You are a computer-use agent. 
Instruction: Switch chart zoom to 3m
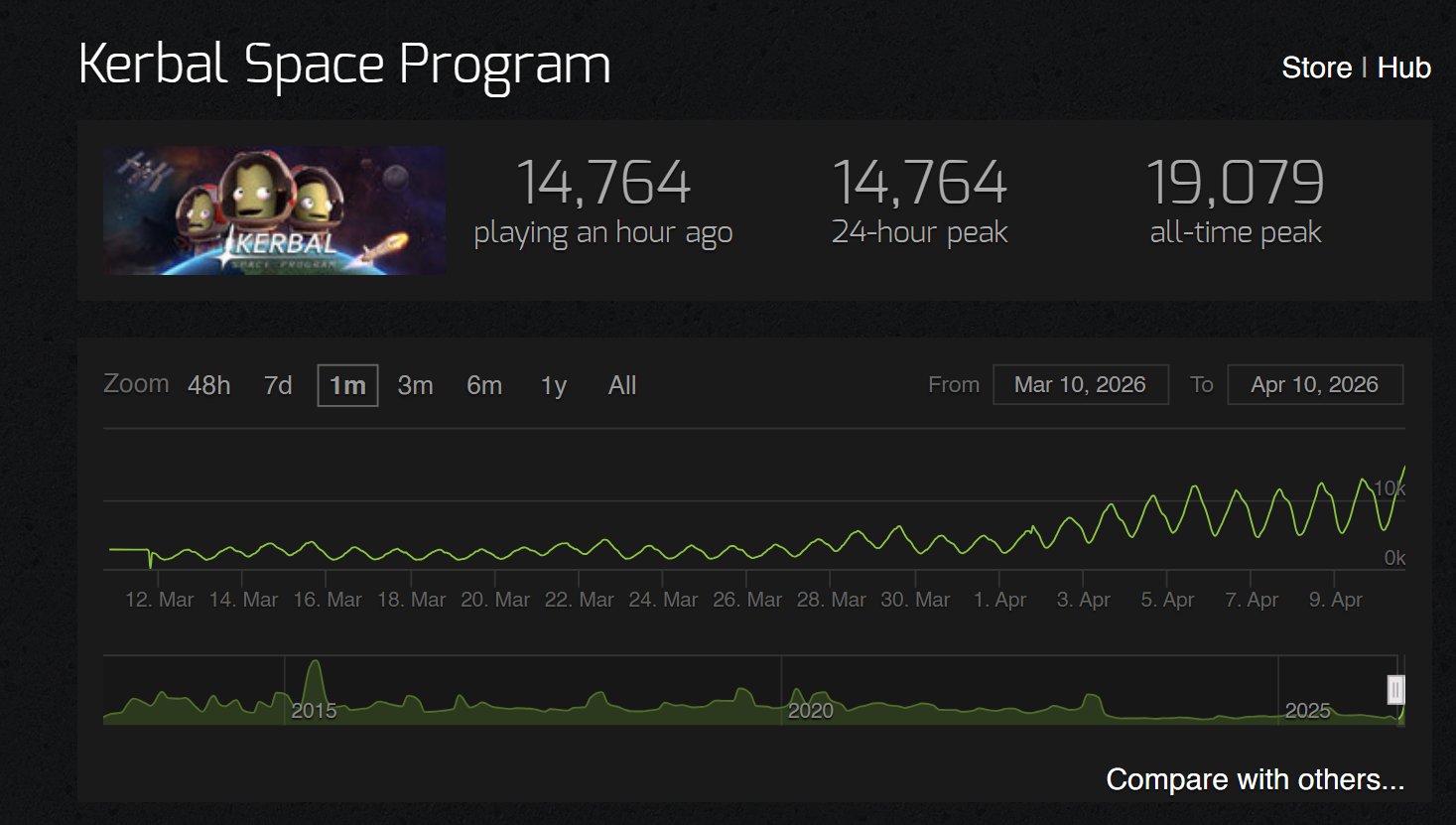click(x=415, y=385)
